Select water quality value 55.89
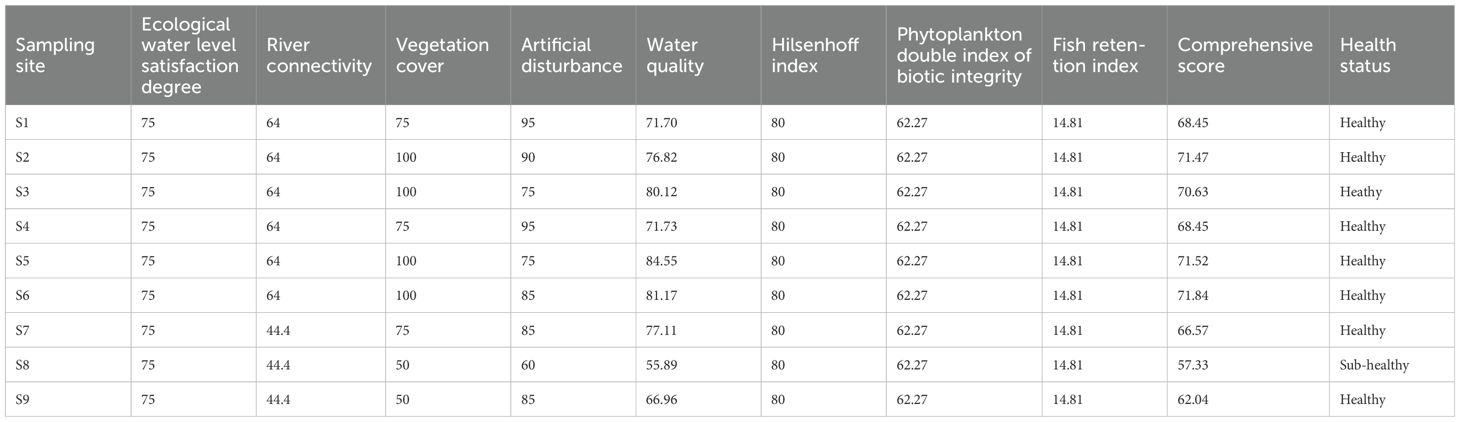Viewport: 1460px width, 422px height. (x=662, y=365)
